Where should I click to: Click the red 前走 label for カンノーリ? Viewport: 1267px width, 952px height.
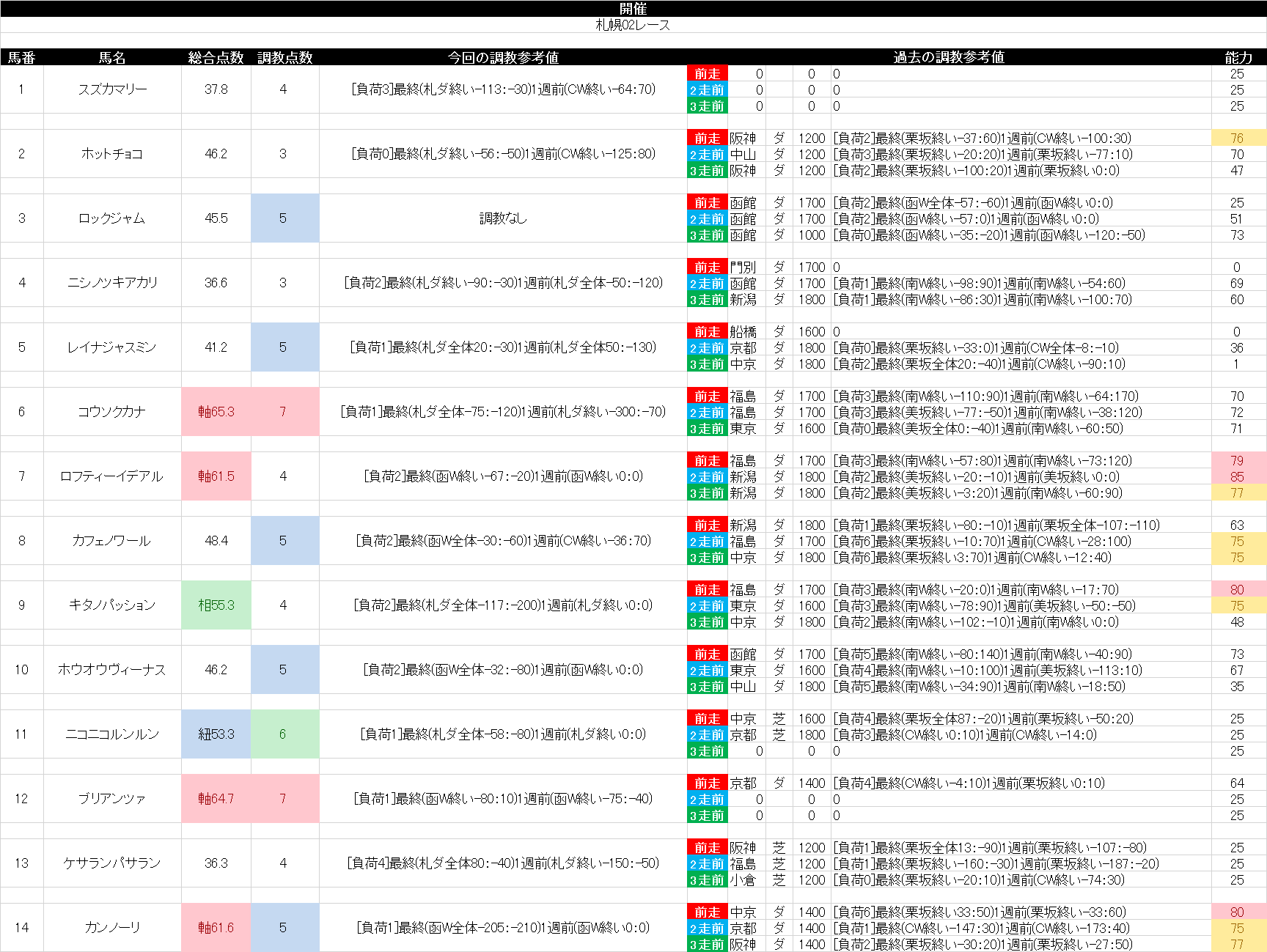click(707, 912)
